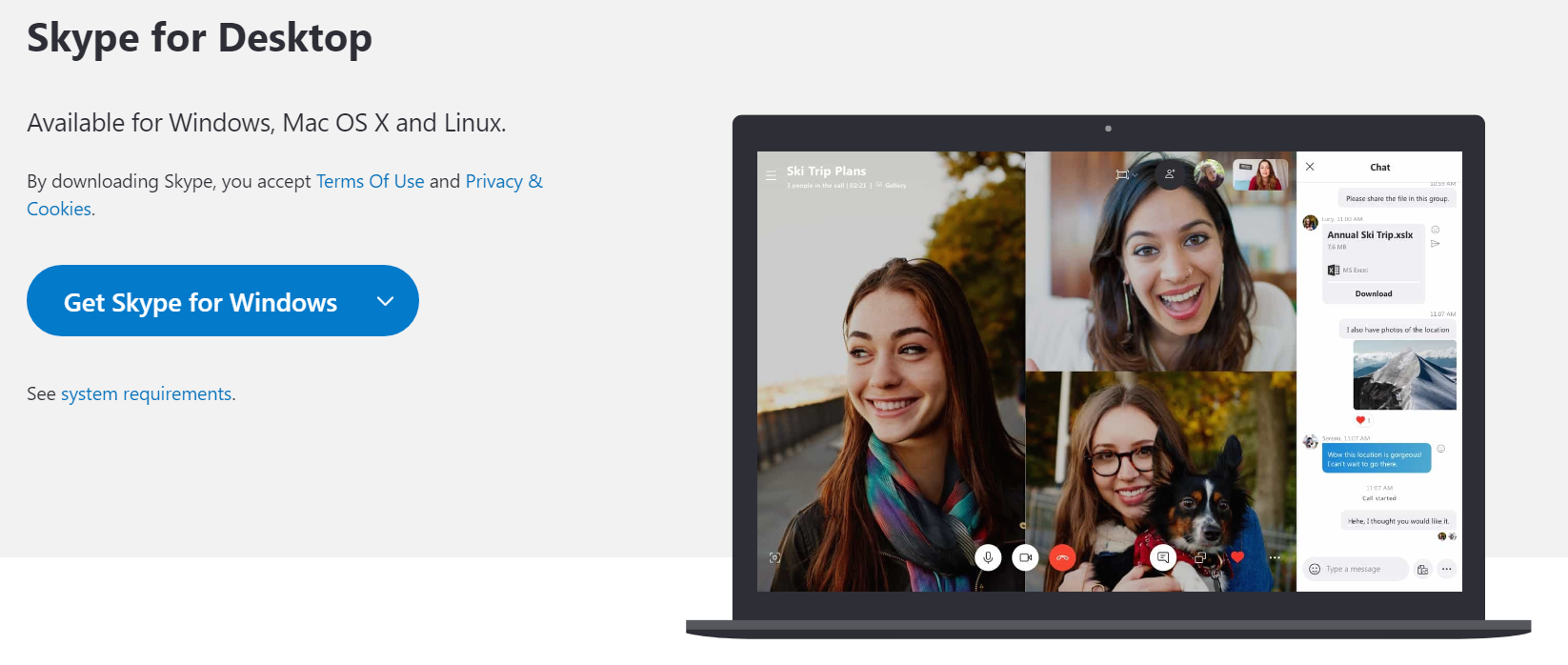Image resolution: width=1568 pixels, height=665 pixels.
Task: Click the 'Please share the file in this group.' message
Action: (1397, 198)
